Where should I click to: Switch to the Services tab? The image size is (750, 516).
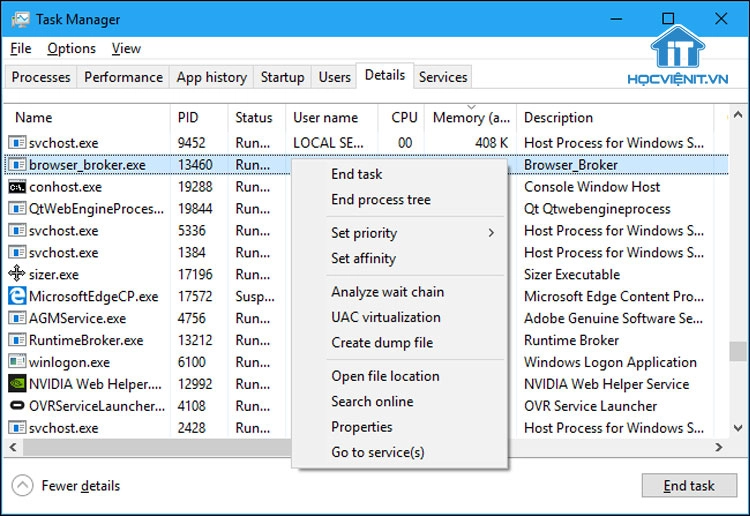[x=443, y=77]
